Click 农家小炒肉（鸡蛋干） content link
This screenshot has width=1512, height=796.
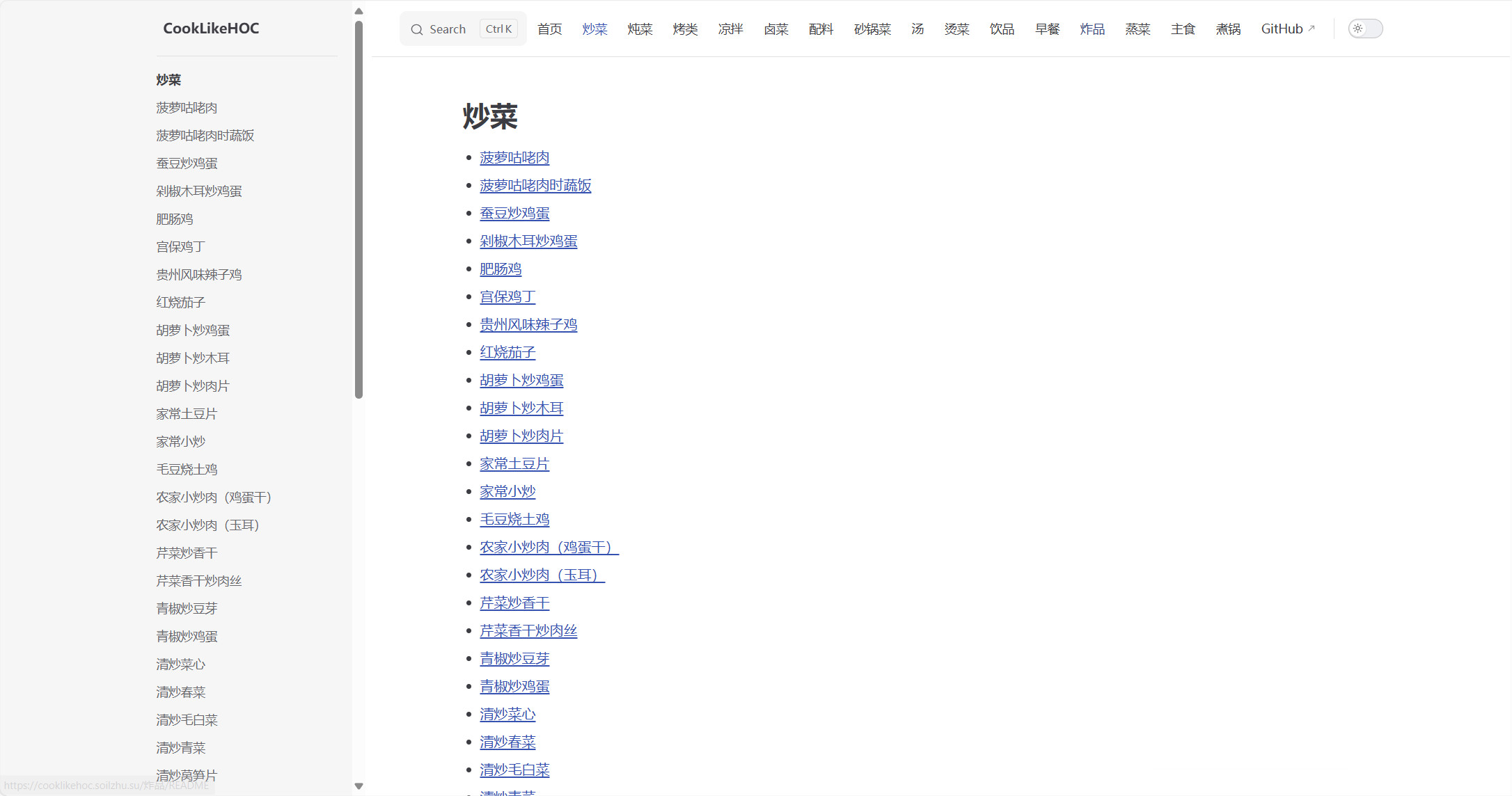pyautogui.click(x=549, y=548)
